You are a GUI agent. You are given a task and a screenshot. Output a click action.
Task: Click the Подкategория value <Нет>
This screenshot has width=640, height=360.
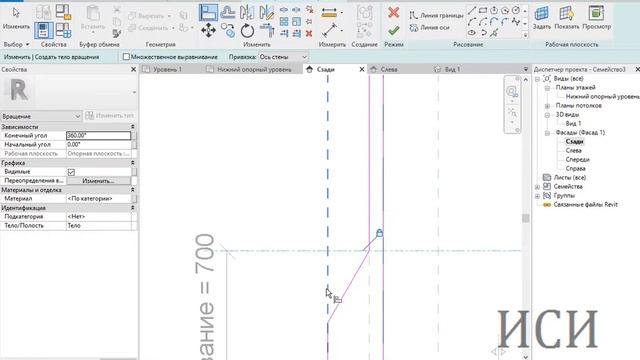[98, 217]
